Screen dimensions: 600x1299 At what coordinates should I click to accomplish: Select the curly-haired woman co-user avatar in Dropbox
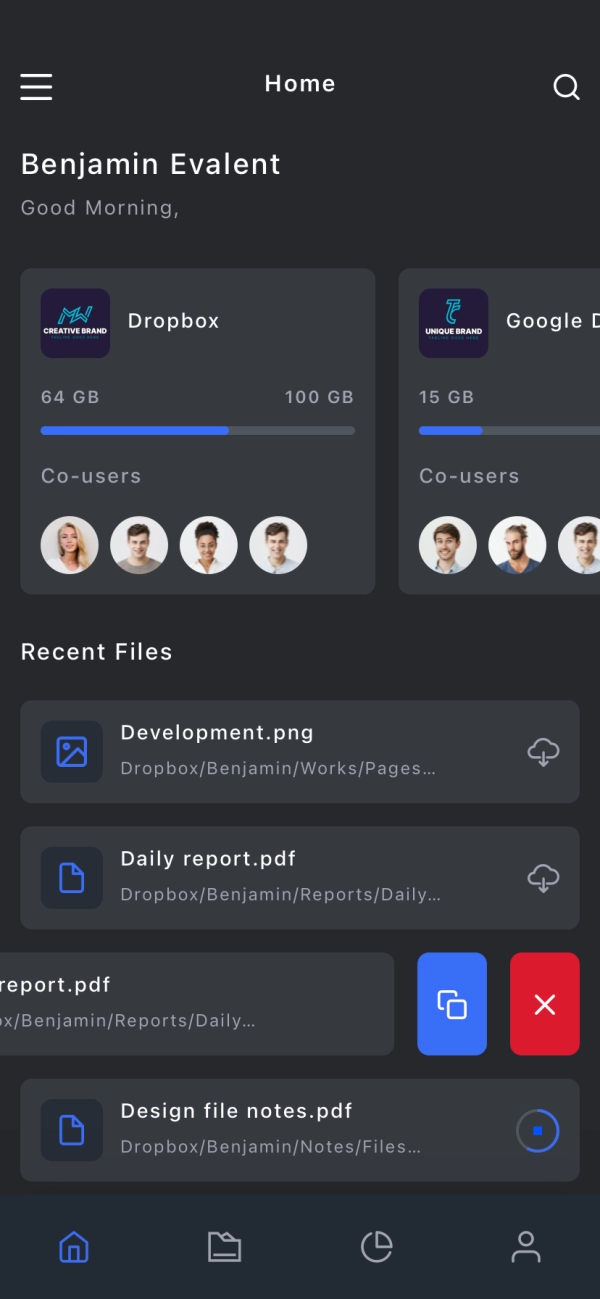tap(209, 545)
